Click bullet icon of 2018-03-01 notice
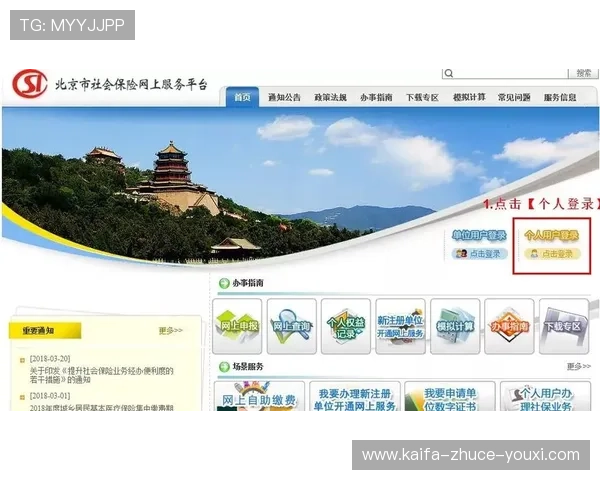This screenshot has height=480, width=600. point(22,397)
